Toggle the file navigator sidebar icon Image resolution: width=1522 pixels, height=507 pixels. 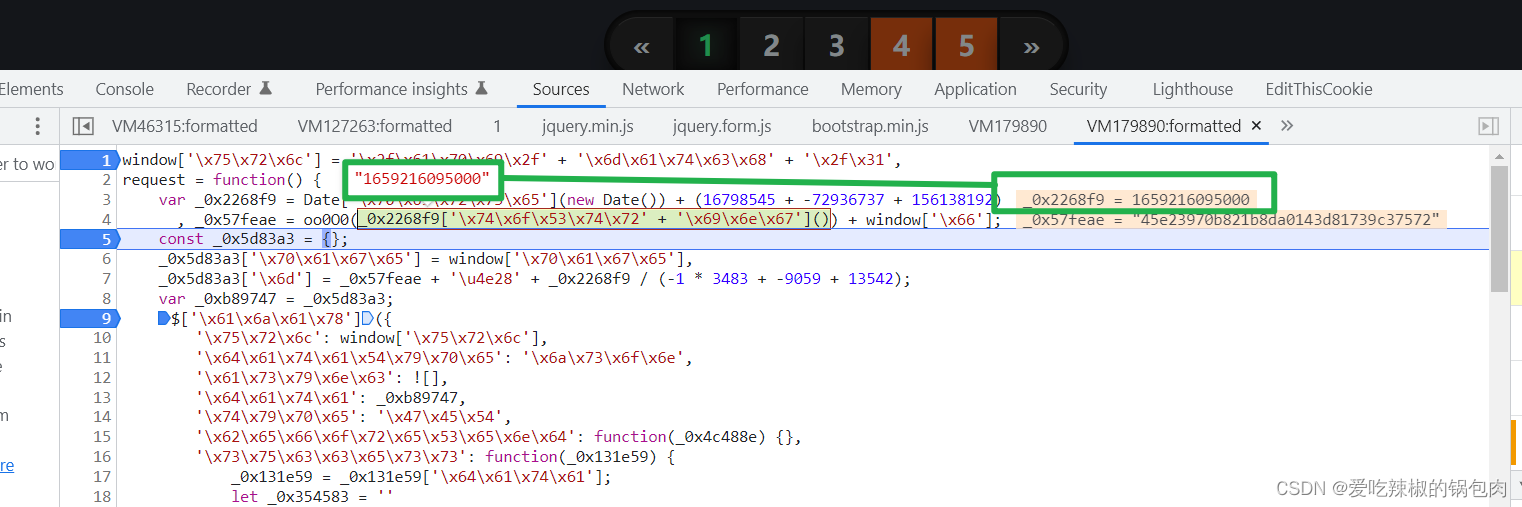pos(83,126)
